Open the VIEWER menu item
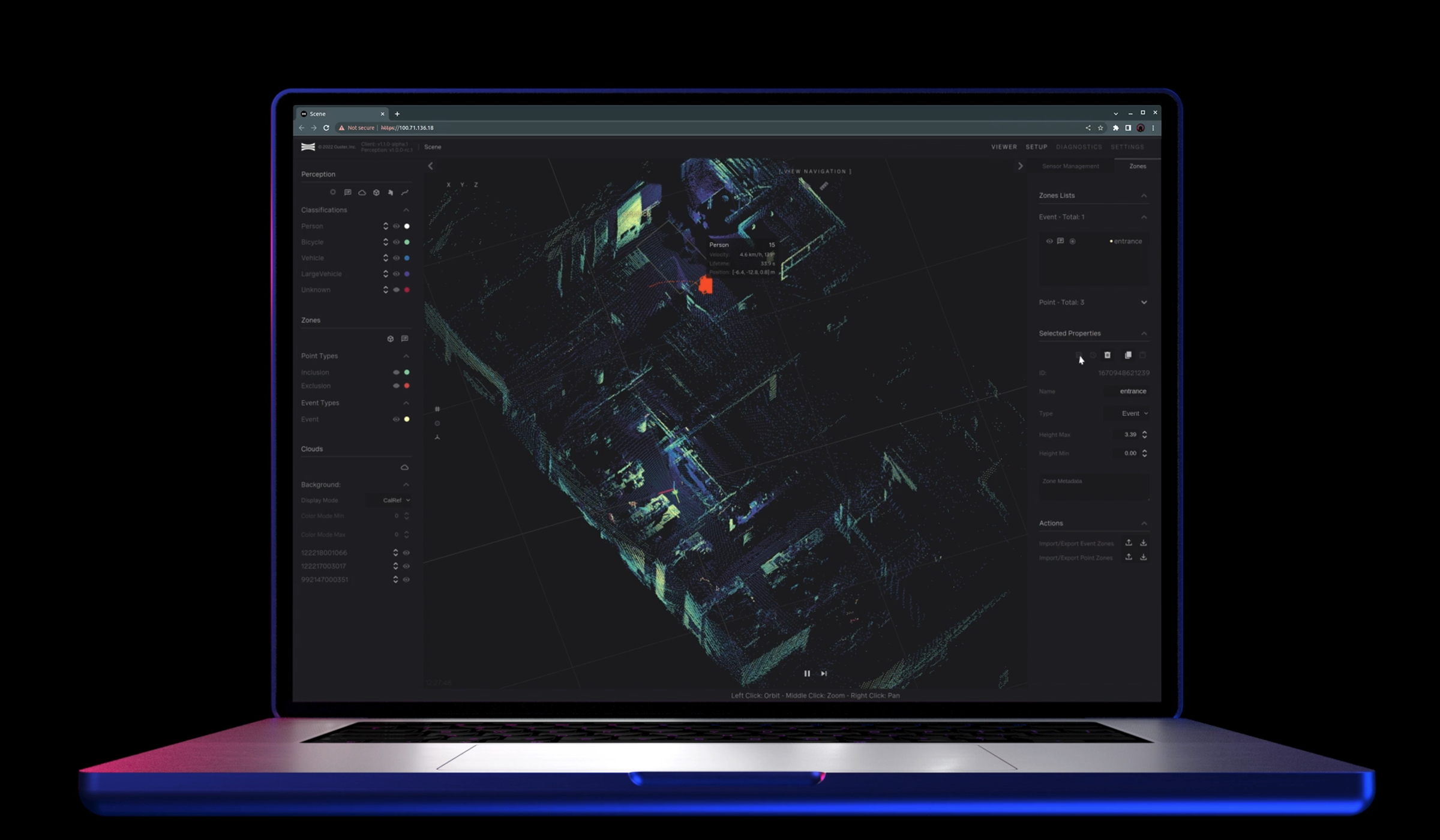 tap(1004, 147)
